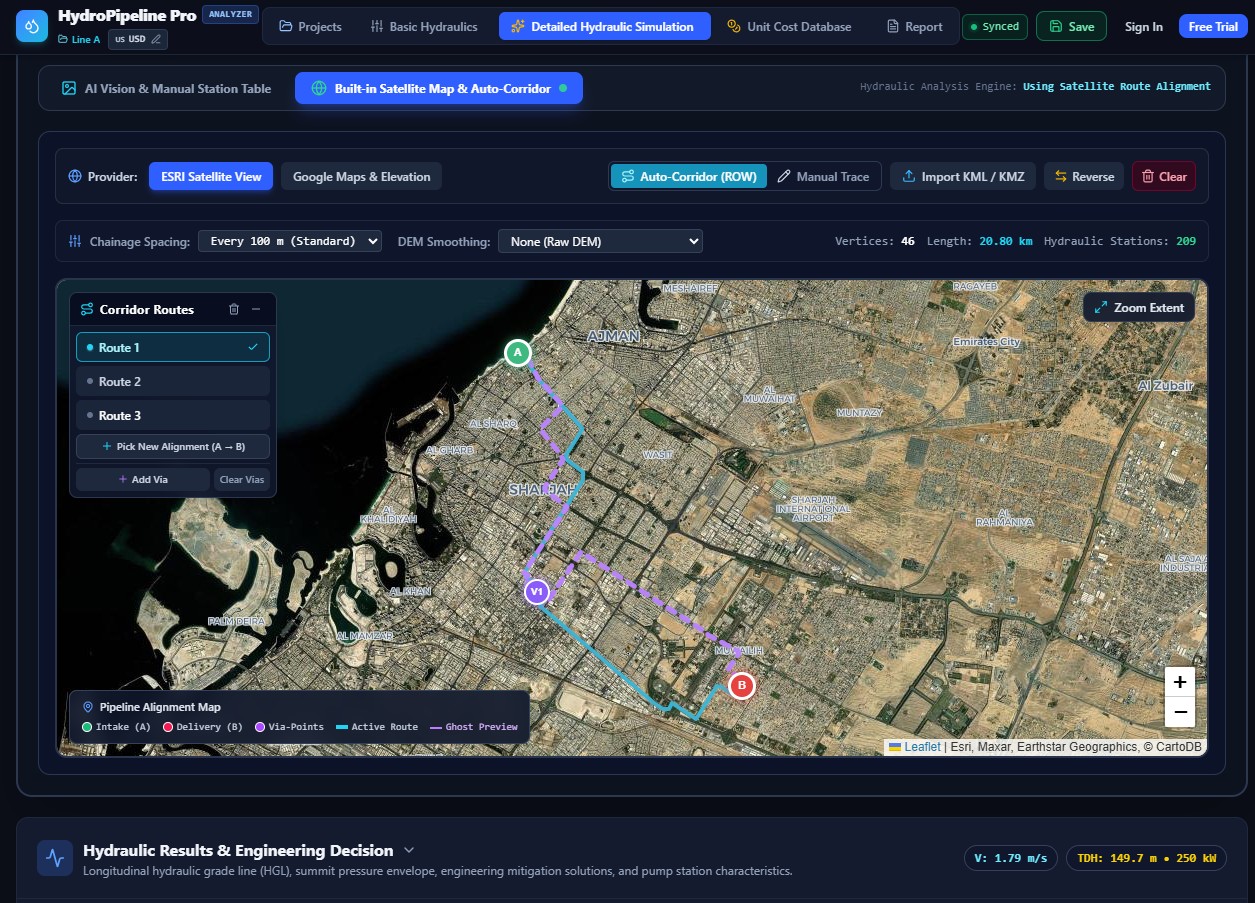Viewport: 1255px width, 903px height.
Task: Click via-point marker V1 on the map
Action: click(537, 592)
